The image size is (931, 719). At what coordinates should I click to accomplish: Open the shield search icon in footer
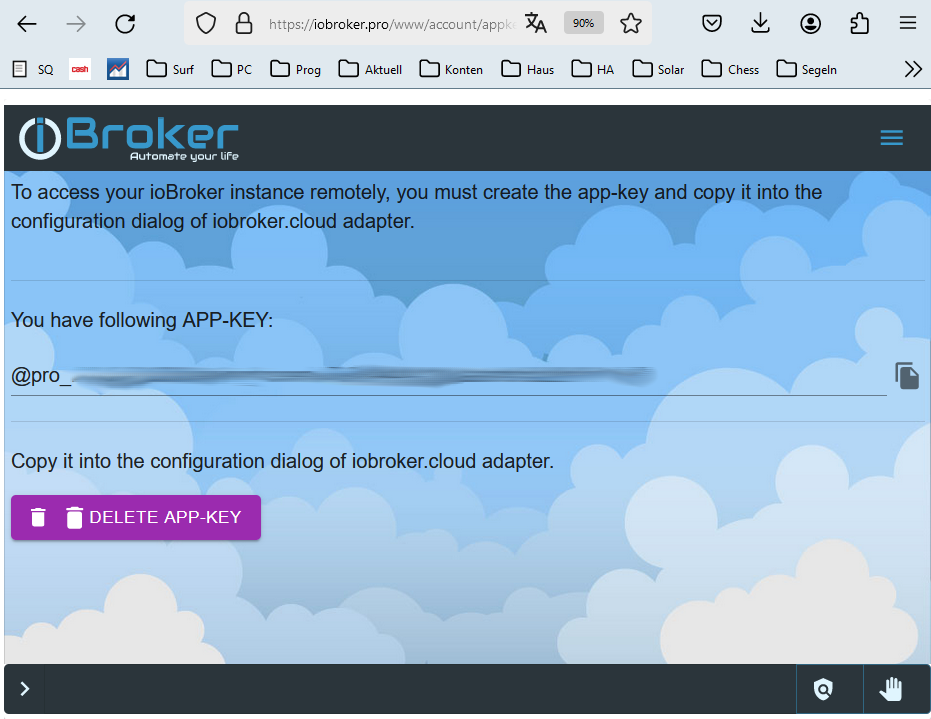point(823,689)
